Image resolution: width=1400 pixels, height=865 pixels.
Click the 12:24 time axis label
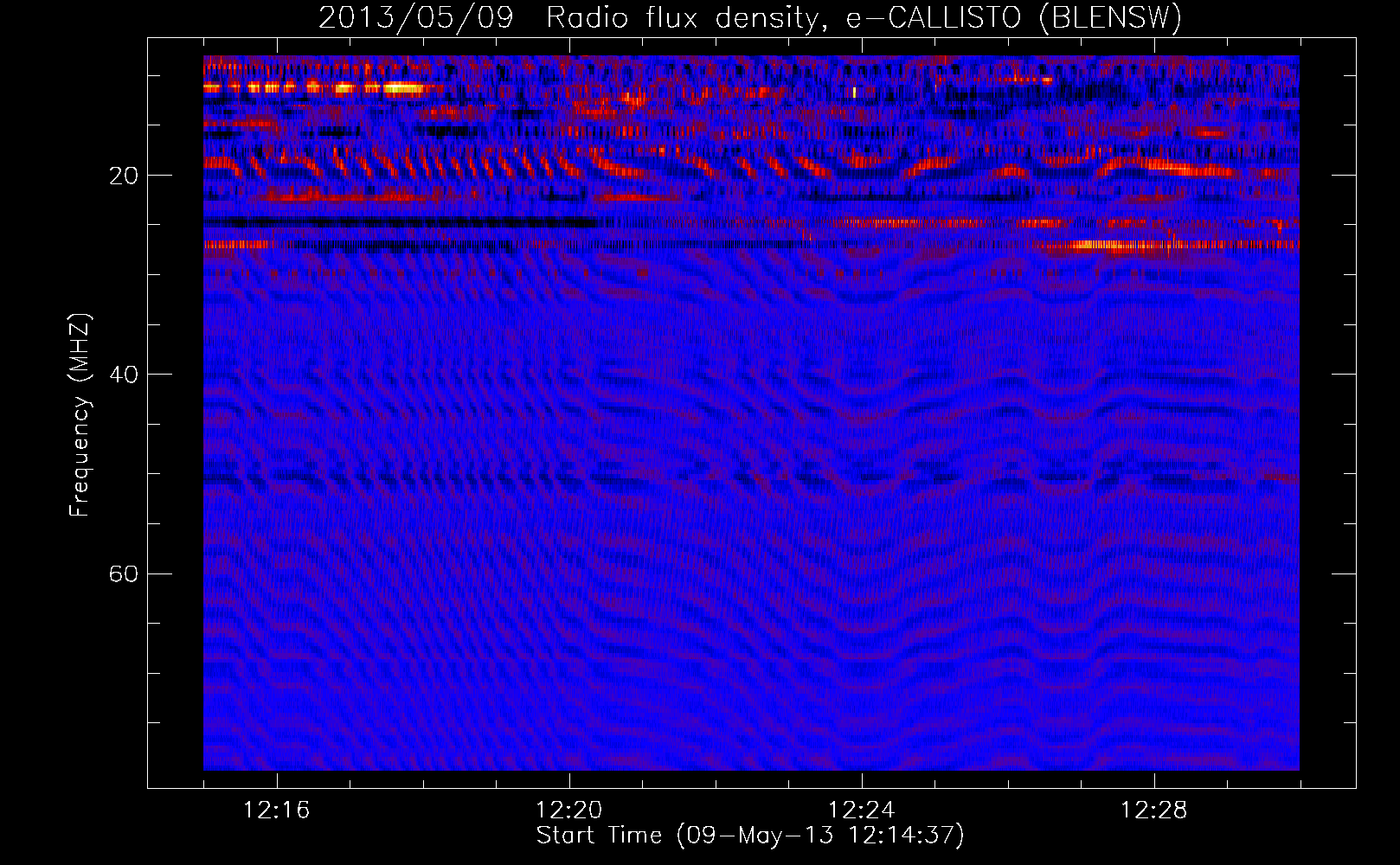[862, 810]
